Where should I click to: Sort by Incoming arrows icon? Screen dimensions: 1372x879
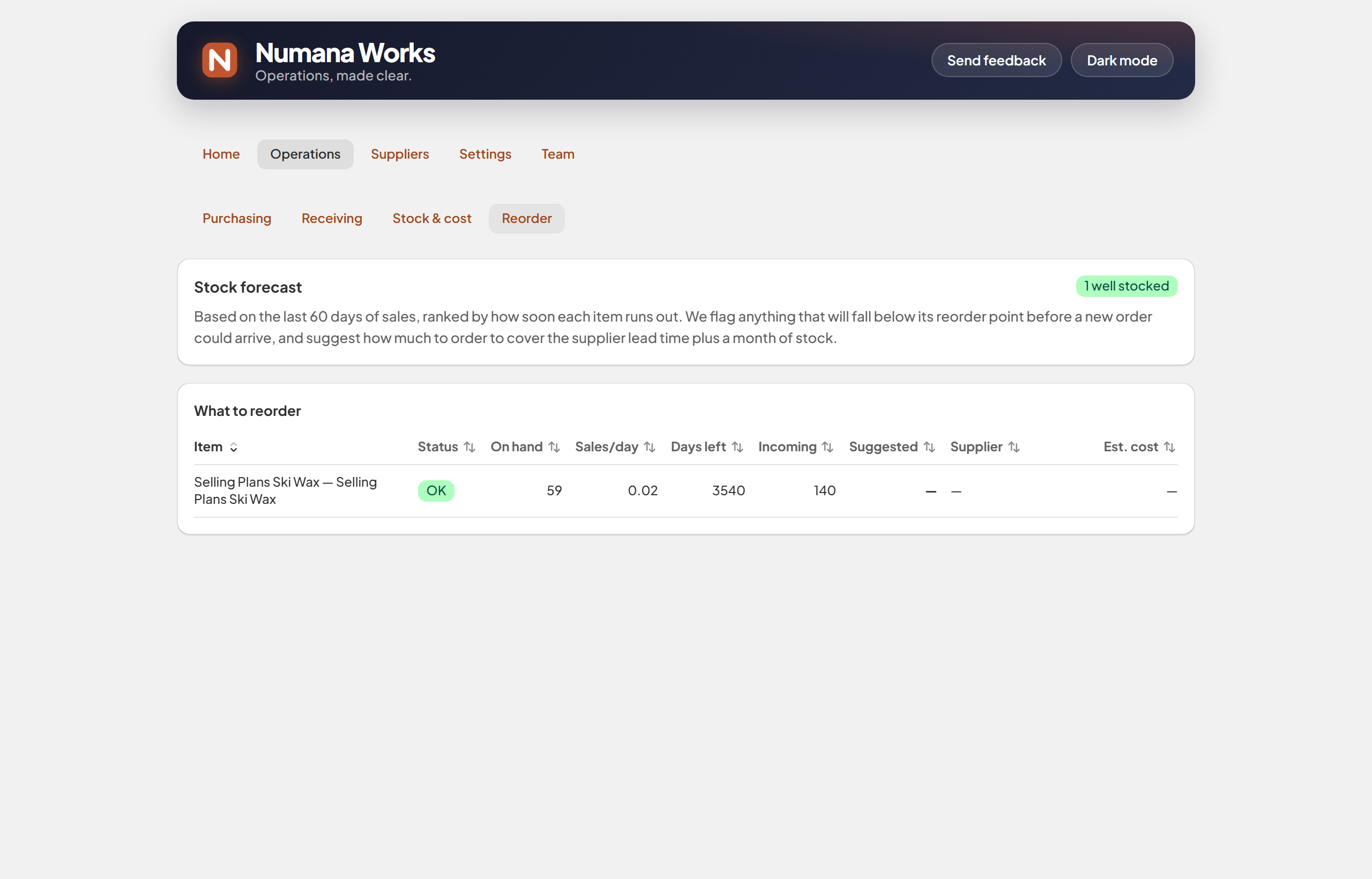click(x=827, y=447)
